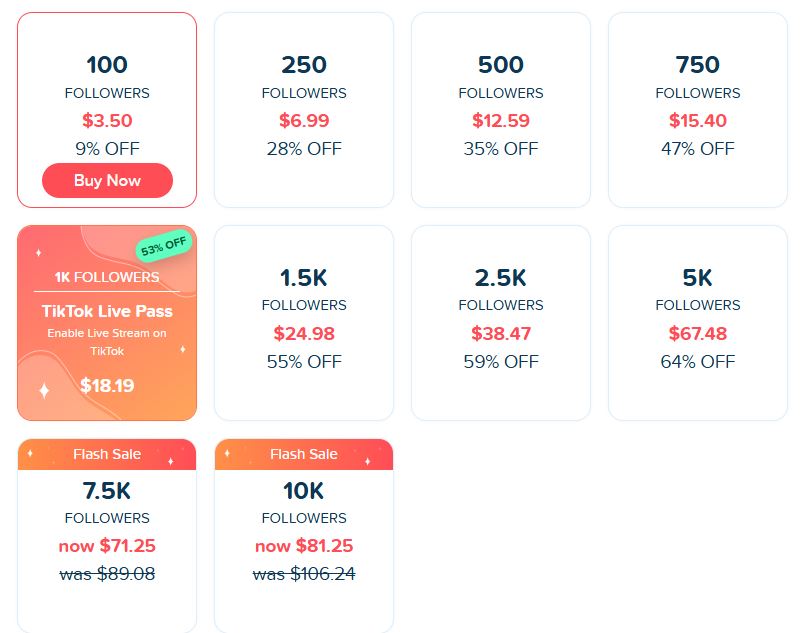The image size is (802, 633).
Task: Pick the 7.5K followers flash sale card
Action: click(x=107, y=536)
